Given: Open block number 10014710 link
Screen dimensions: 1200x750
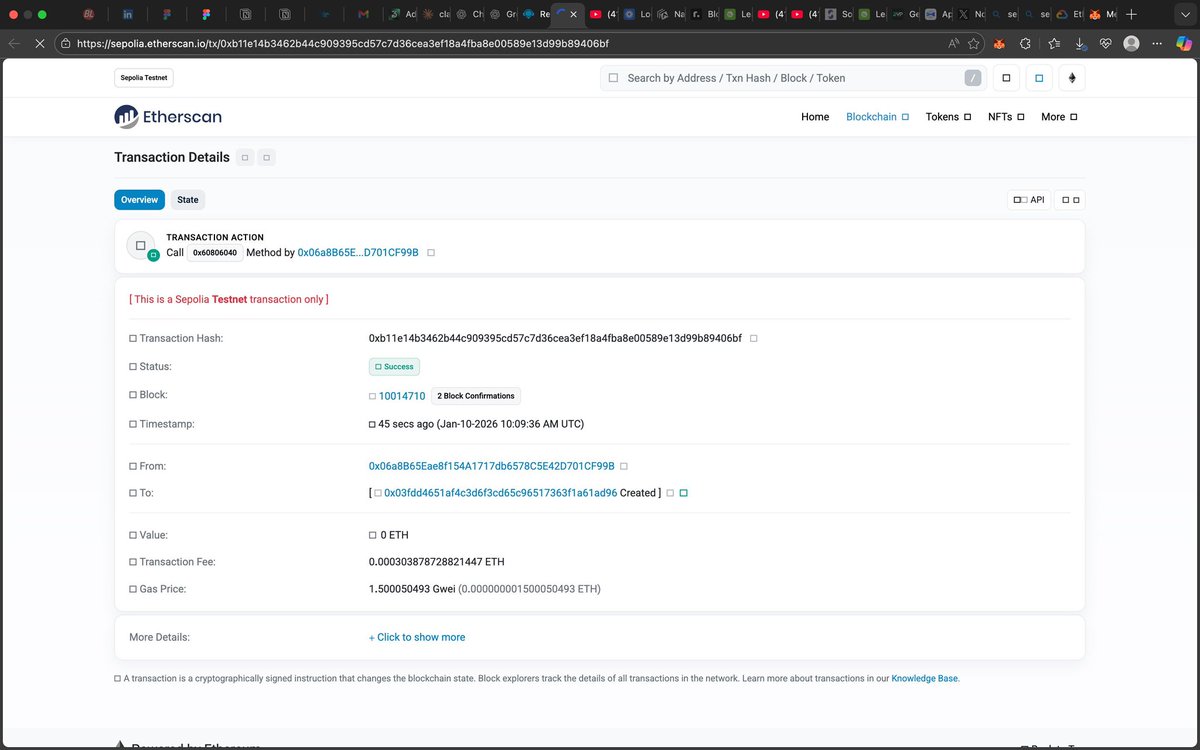Looking at the screenshot, I should (402, 396).
